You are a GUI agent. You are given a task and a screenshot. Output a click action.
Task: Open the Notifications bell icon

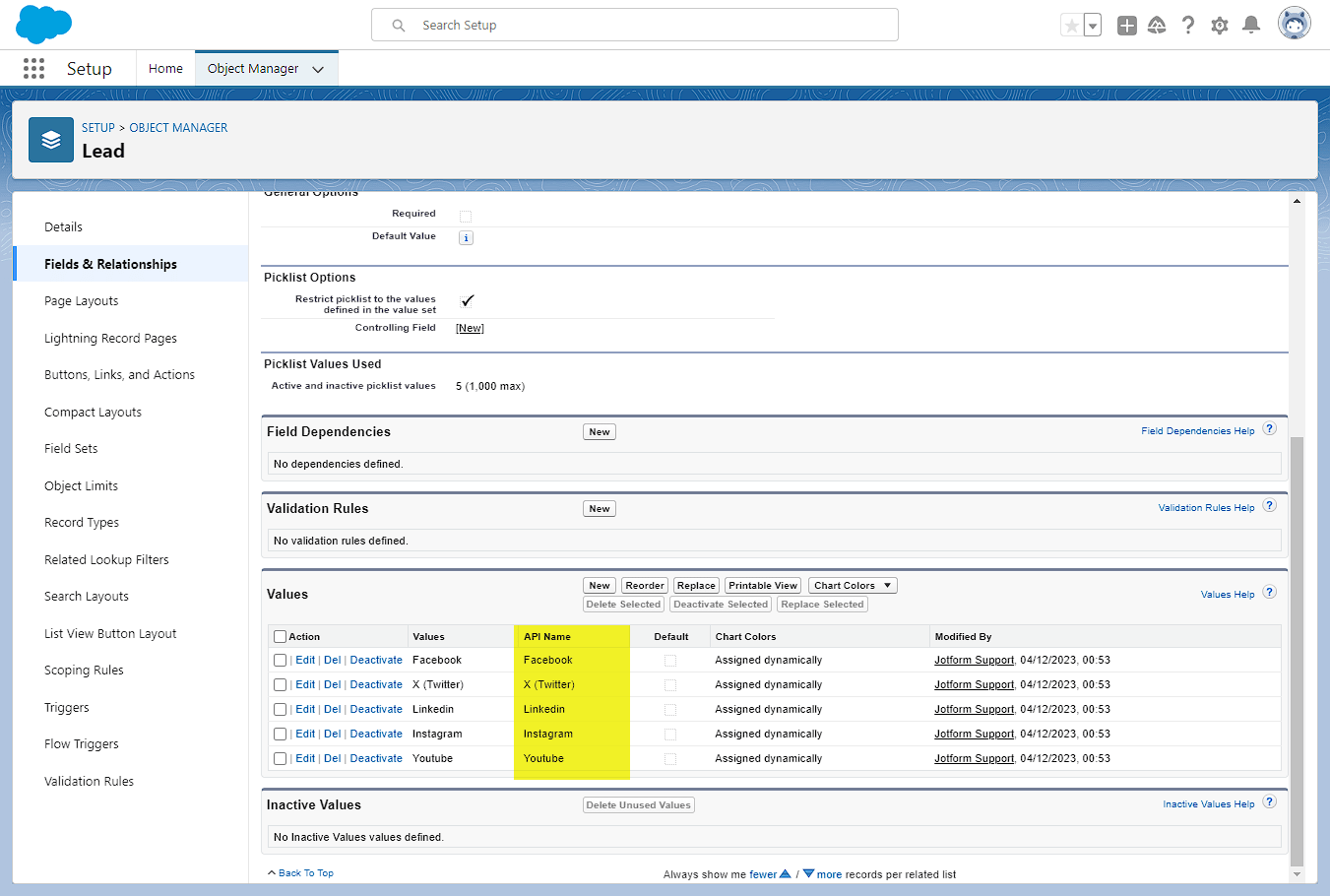coord(1251,26)
